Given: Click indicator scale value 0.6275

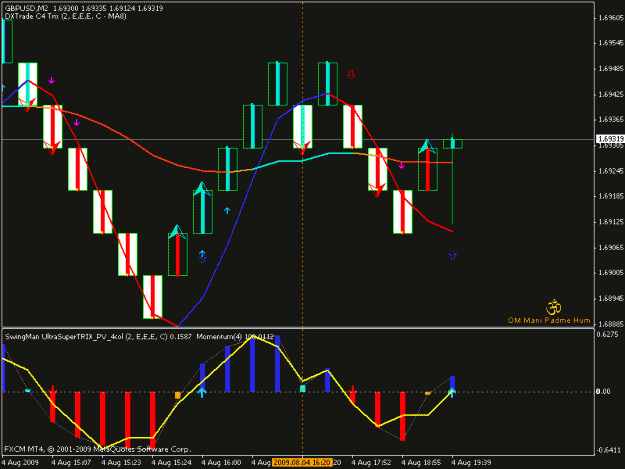Looking at the screenshot, I should click(607, 335).
